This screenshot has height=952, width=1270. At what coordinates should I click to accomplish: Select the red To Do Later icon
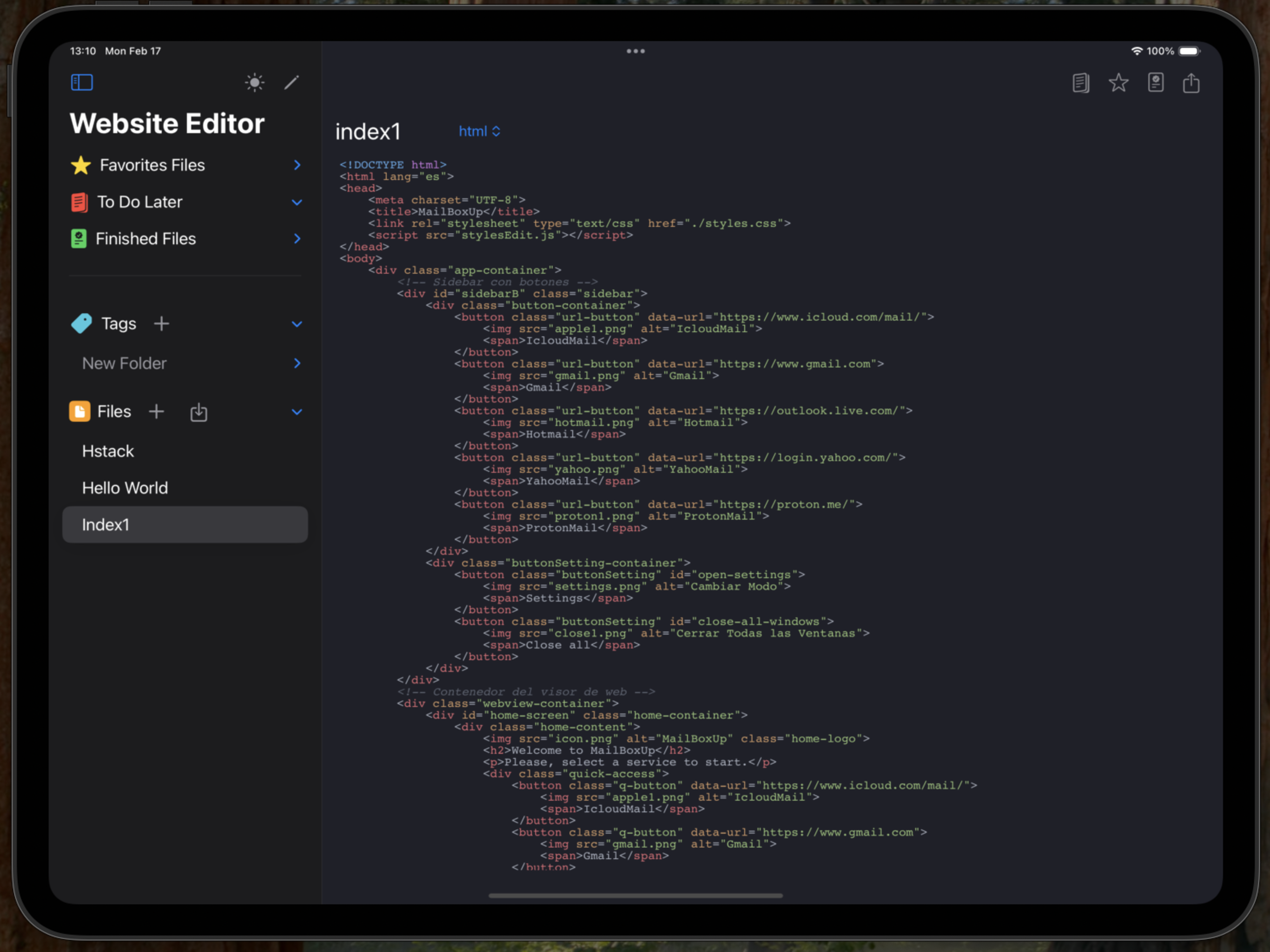coord(79,202)
